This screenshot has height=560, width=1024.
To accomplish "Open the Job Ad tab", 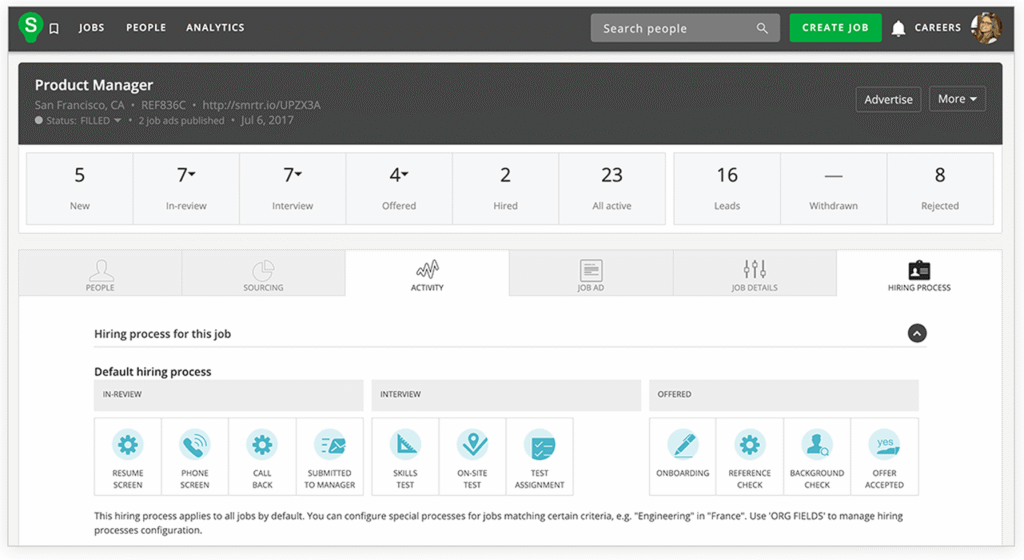I will click(x=591, y=273).
